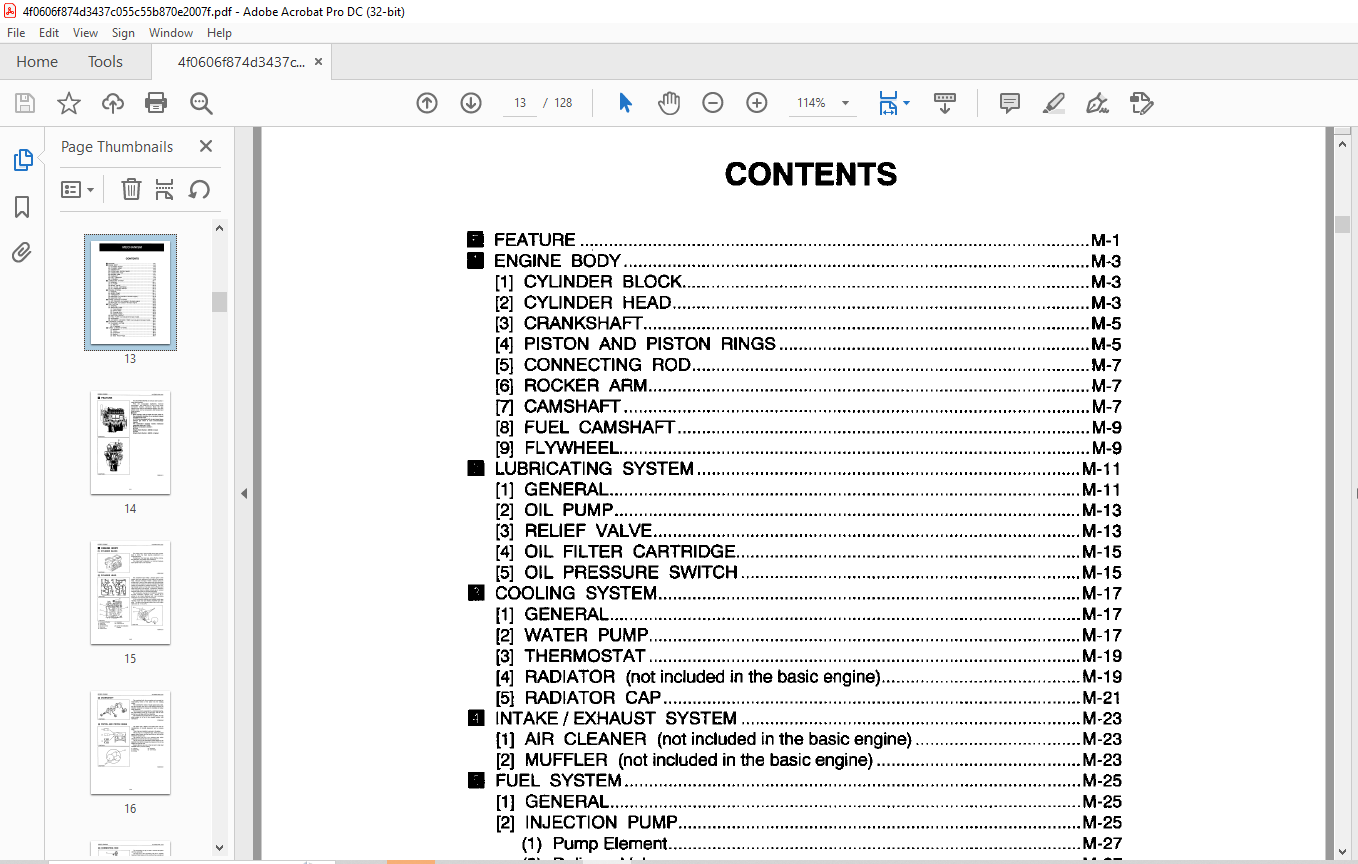1358x864 pixels.
Task: Switch to the Home tab
Action: [37, 62]
